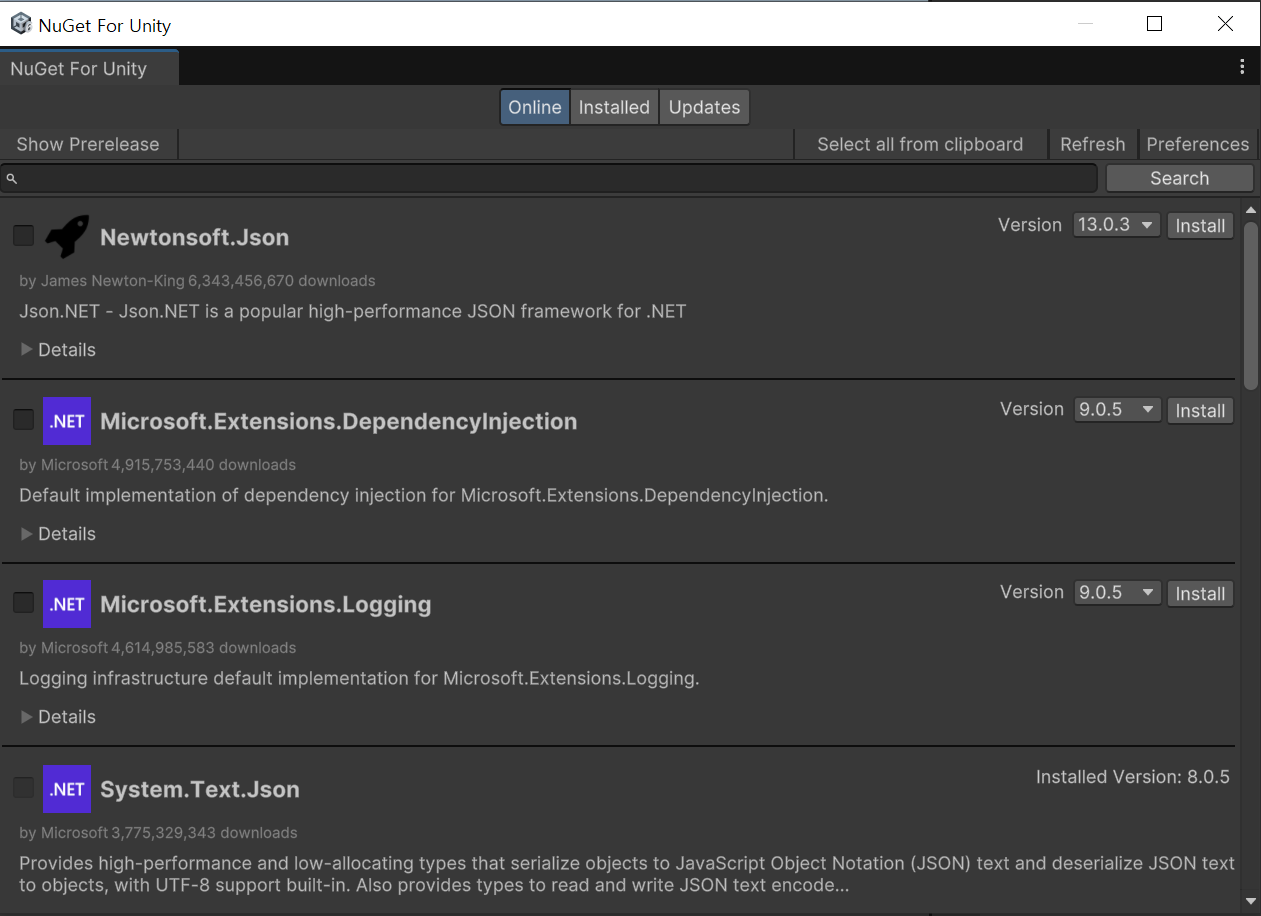
Task: Open the Updates tab
Action: (704, 107)
